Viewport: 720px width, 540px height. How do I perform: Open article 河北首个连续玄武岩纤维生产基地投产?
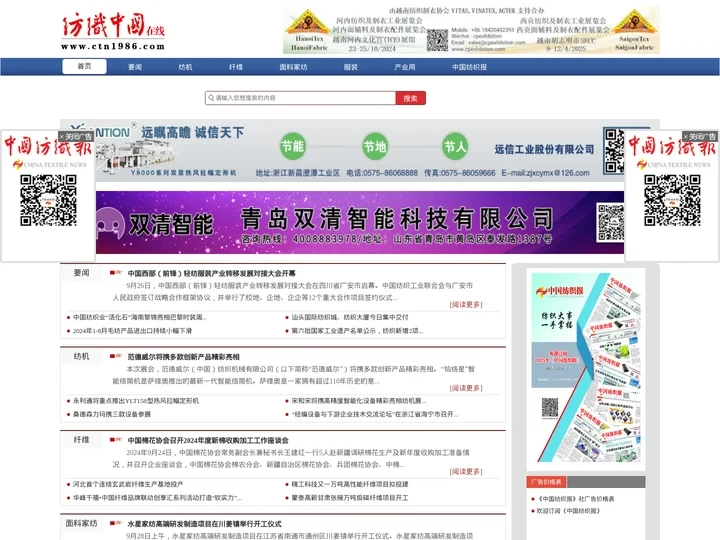[x=128, y=484]
